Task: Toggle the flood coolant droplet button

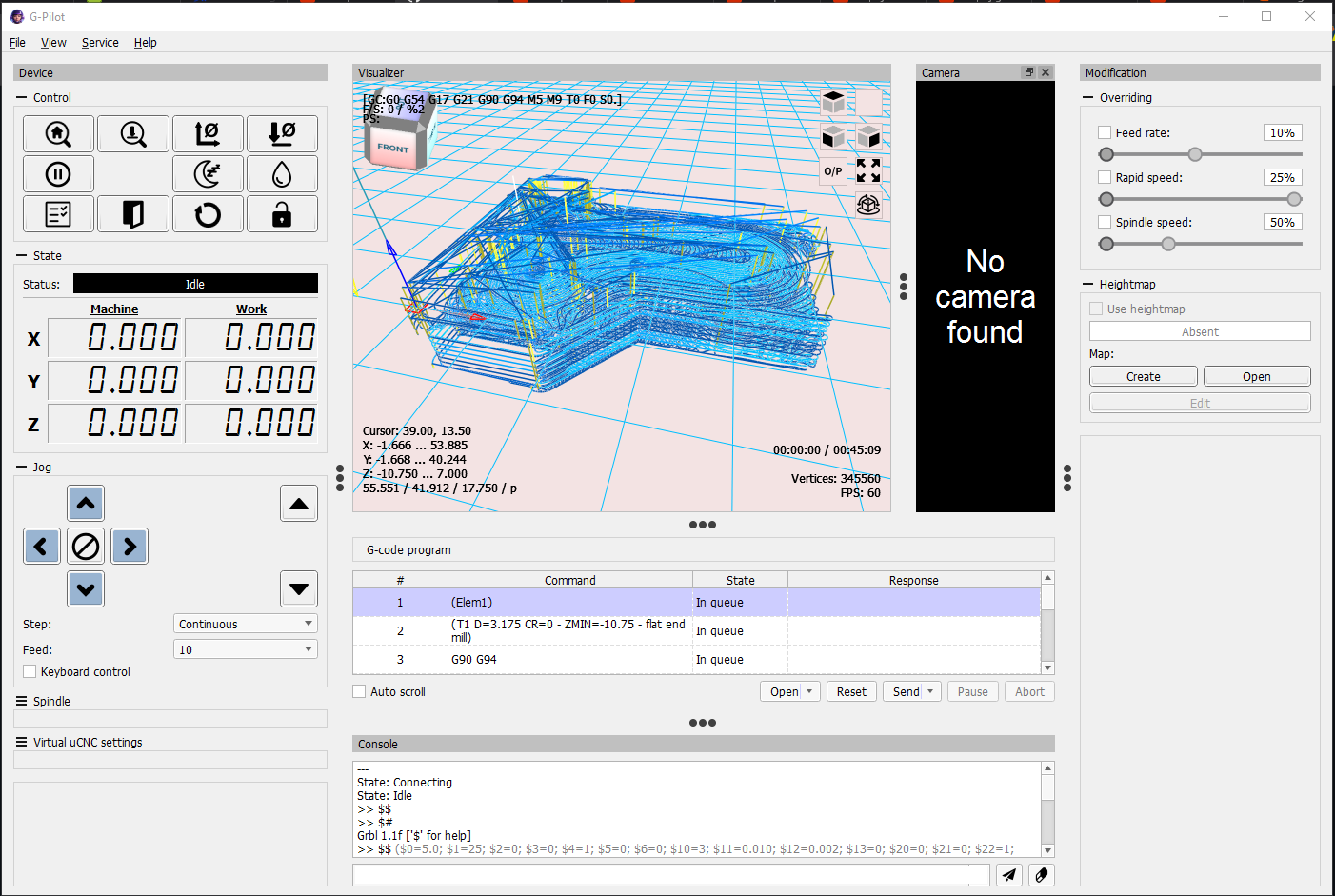Action: 282,174
